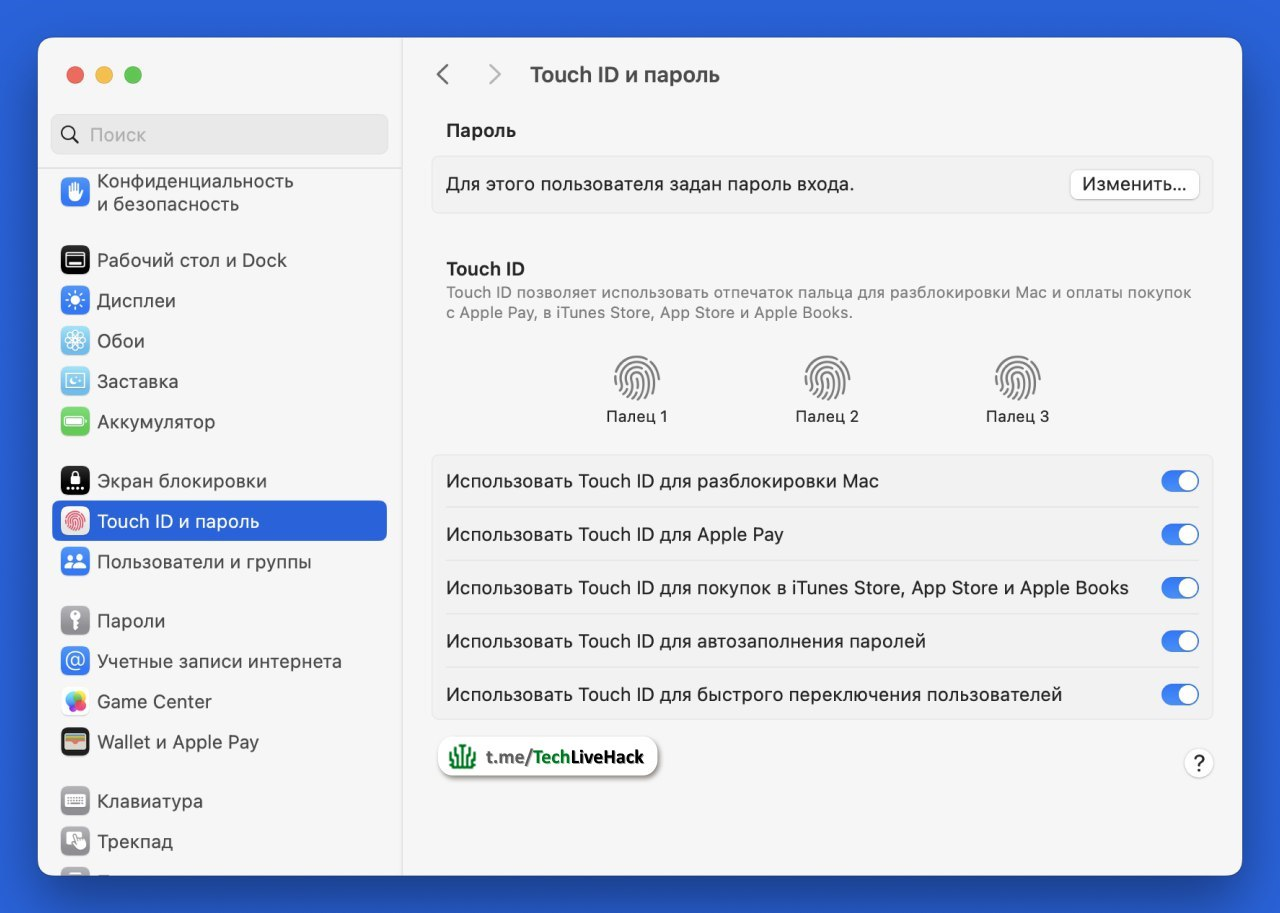Click the Экран блокировки lock icon
The width and height of the screenshot is (1280, 913).
[x=75, y=481]
